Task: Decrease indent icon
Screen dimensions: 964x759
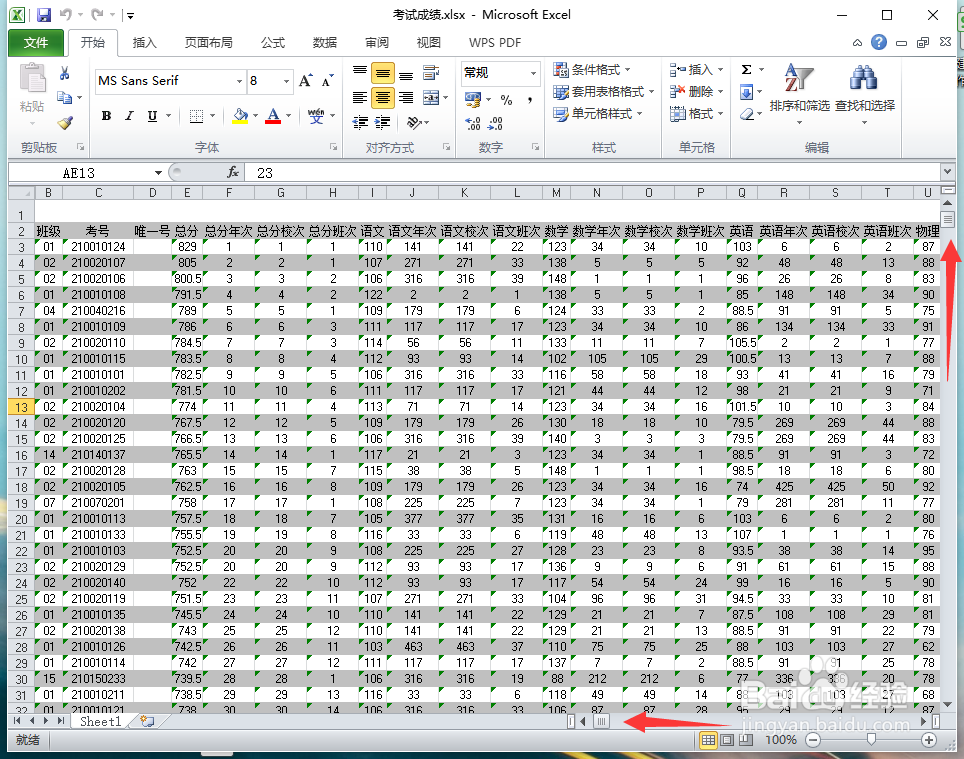Action: pyautogui.click(x=360, y=122)
